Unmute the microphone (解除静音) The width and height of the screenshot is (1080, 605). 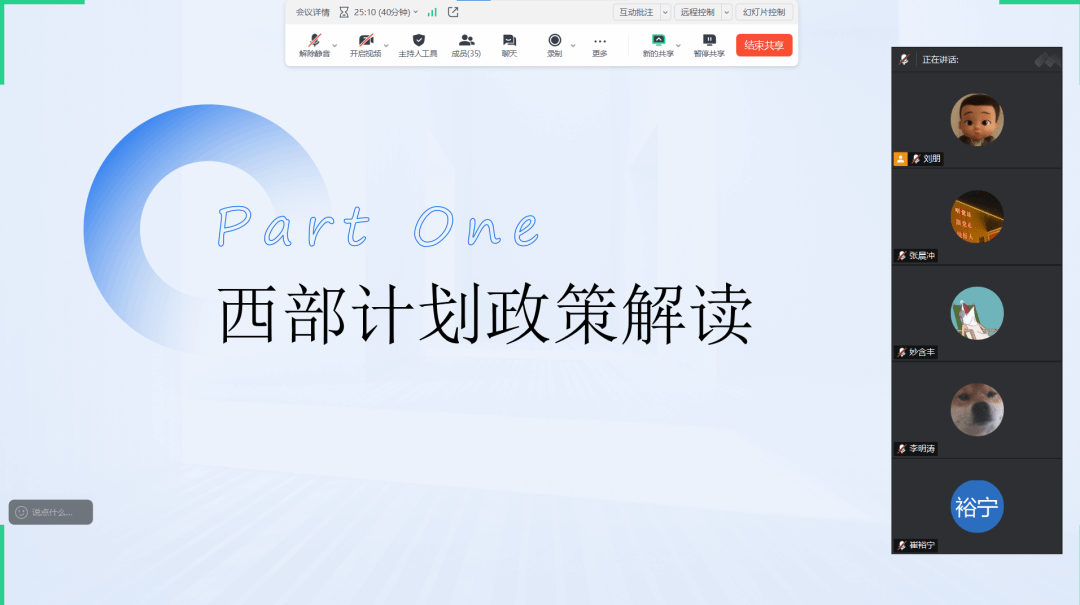point(314,41)
